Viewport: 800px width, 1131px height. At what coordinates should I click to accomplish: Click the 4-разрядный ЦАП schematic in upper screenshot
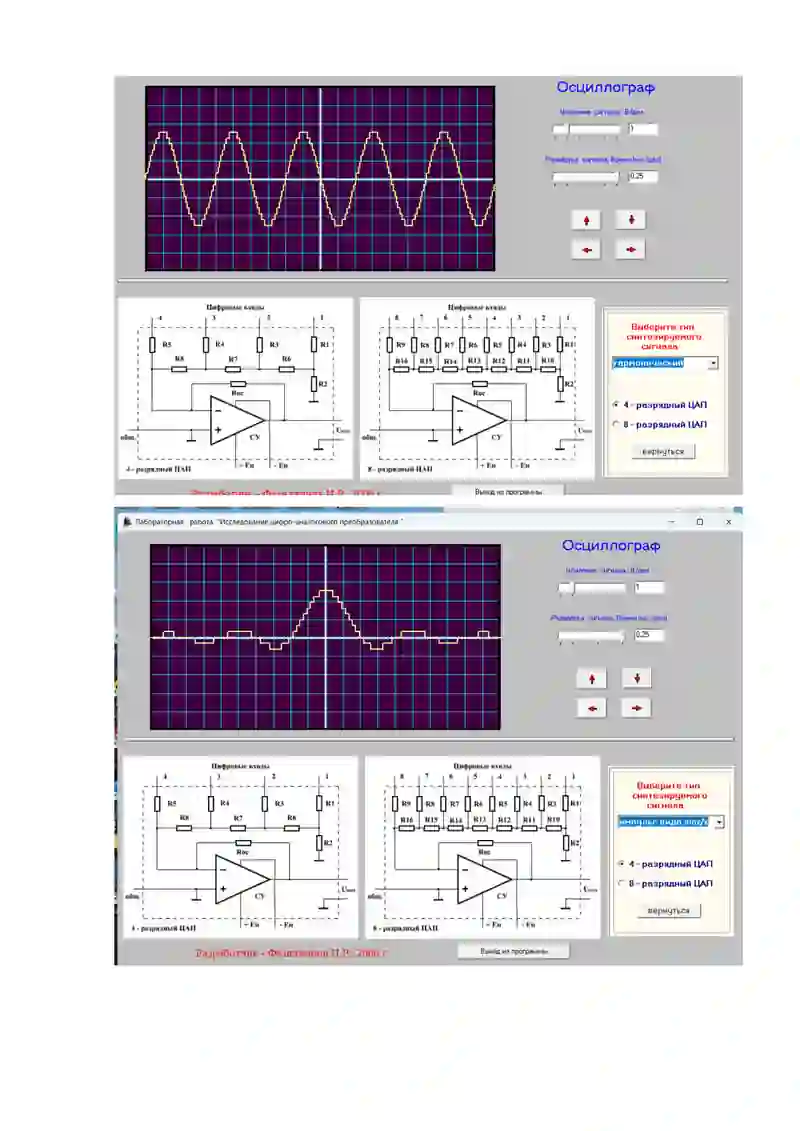pos(235,388)
